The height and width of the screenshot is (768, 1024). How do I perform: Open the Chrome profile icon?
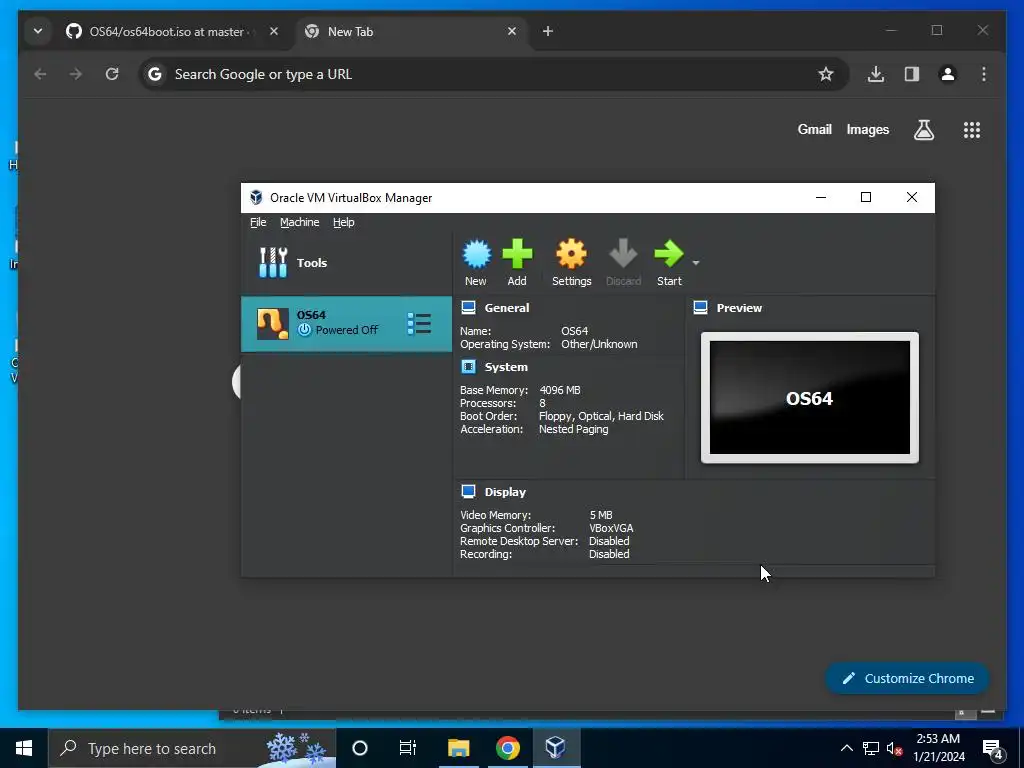pos(948,74)
